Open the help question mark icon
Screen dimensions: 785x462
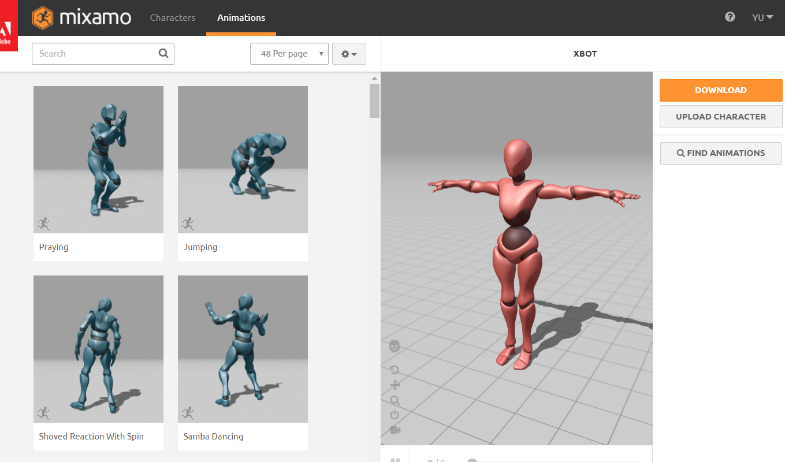point(730,18)
